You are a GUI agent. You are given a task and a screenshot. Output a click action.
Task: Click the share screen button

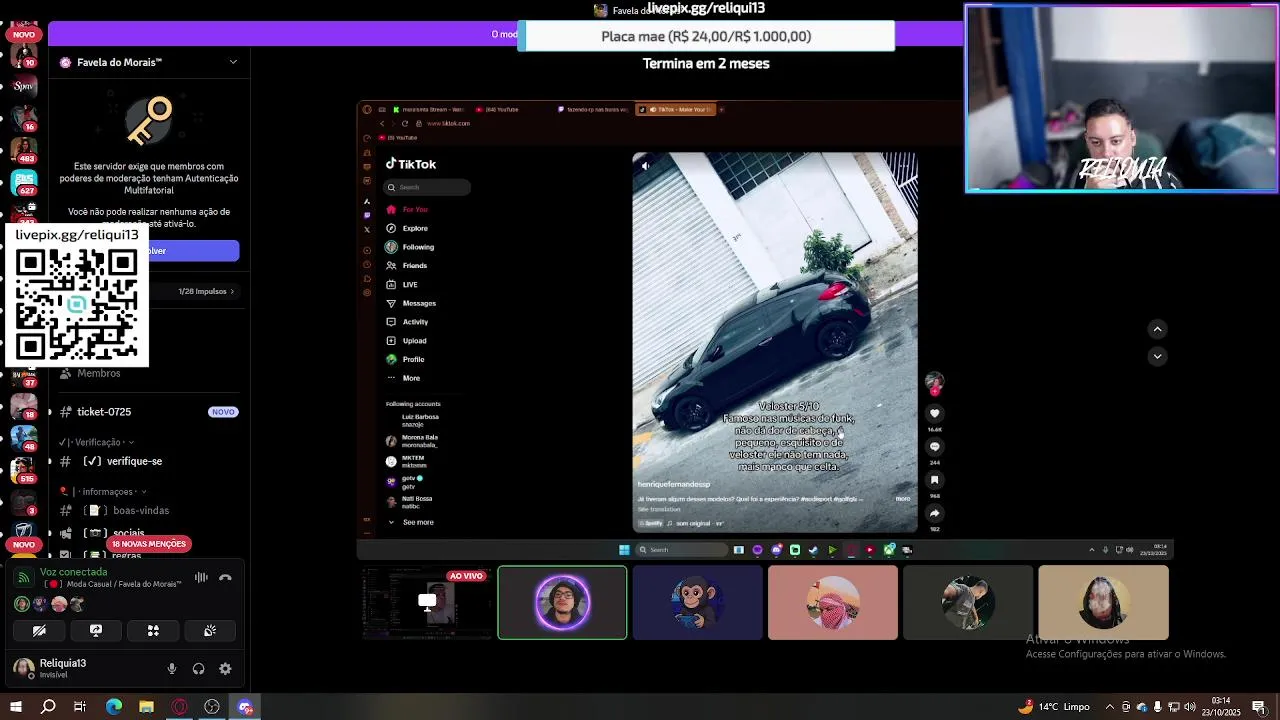click(96, 631)
